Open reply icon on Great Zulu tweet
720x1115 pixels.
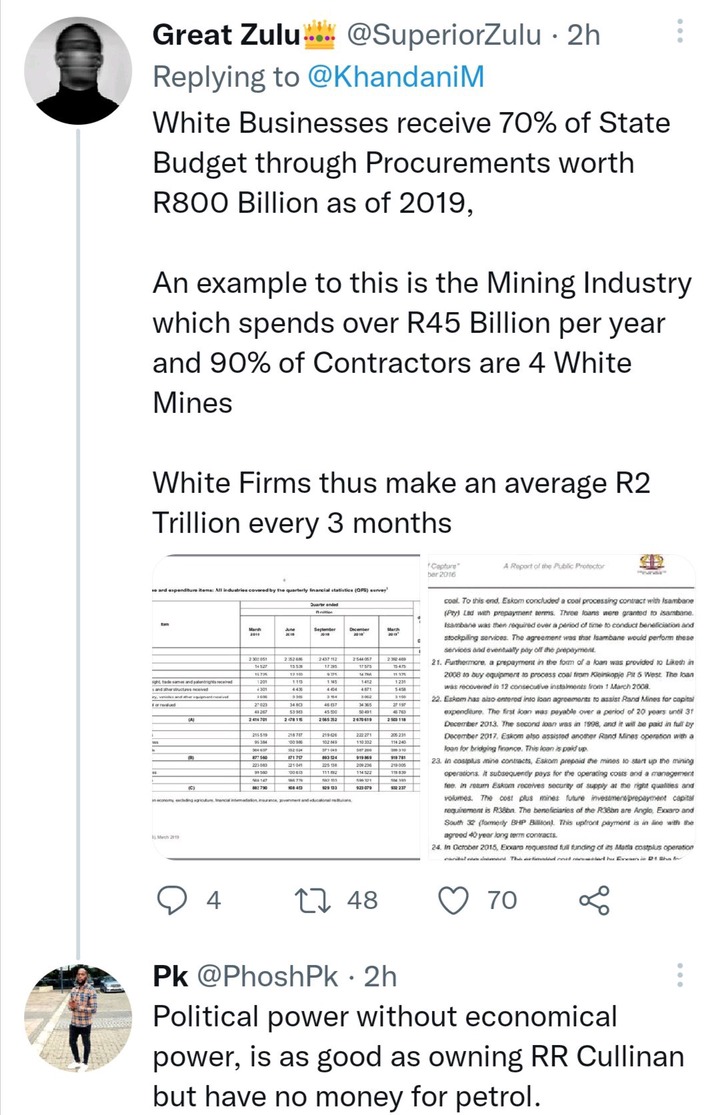[171, 900]
